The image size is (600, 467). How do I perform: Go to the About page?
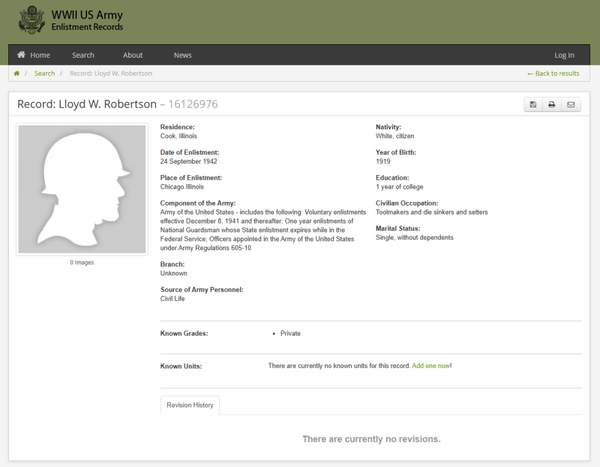tap(132, 55)
